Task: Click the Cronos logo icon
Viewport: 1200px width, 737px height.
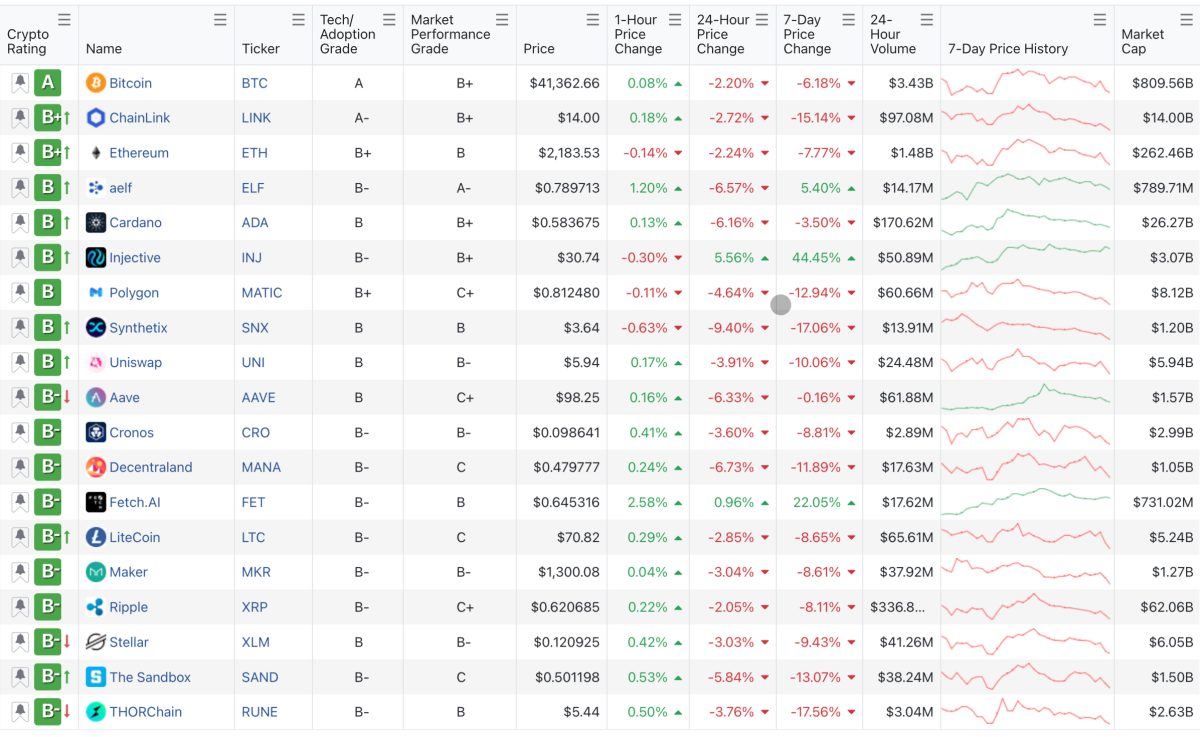Action: click(x=96, y=432)
